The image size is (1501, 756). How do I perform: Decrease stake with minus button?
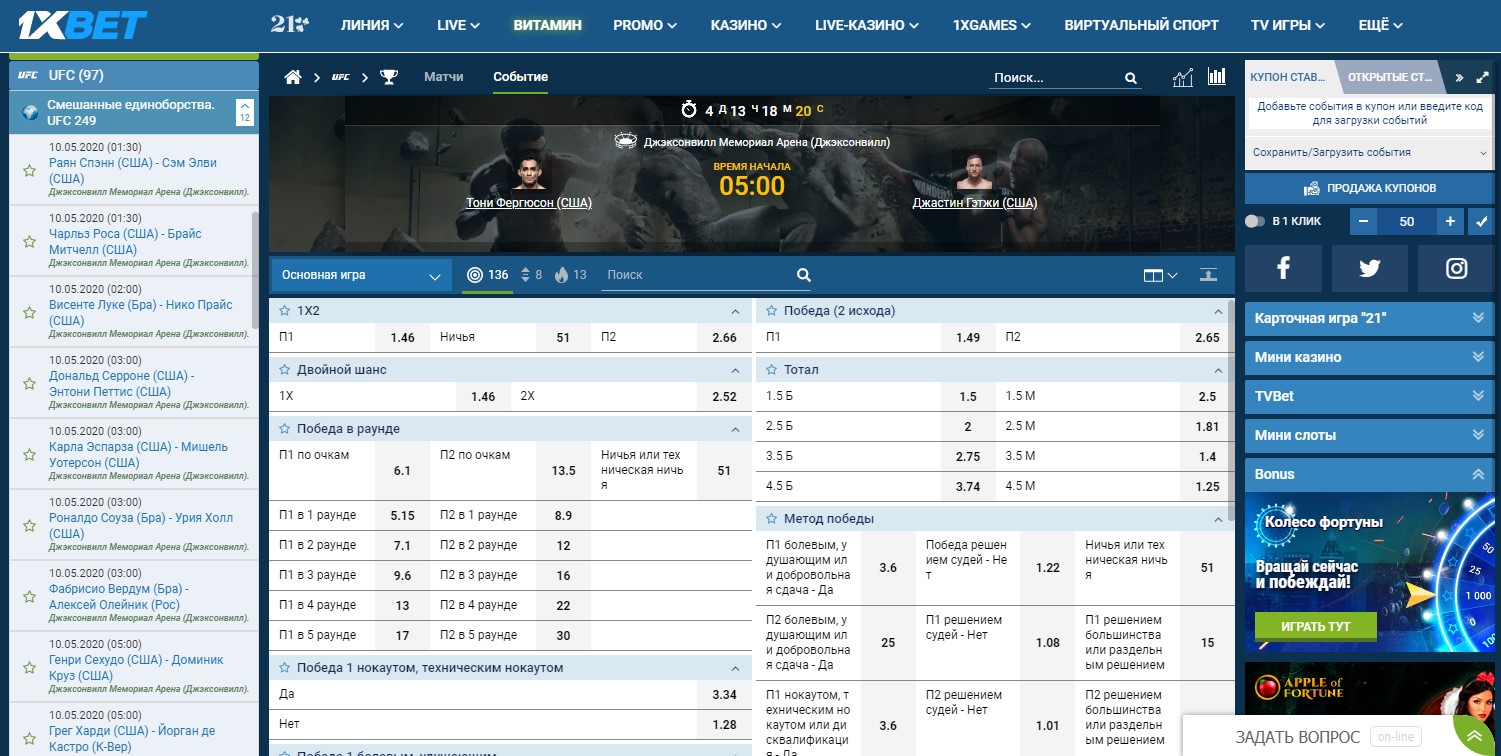coord(1363,221)
